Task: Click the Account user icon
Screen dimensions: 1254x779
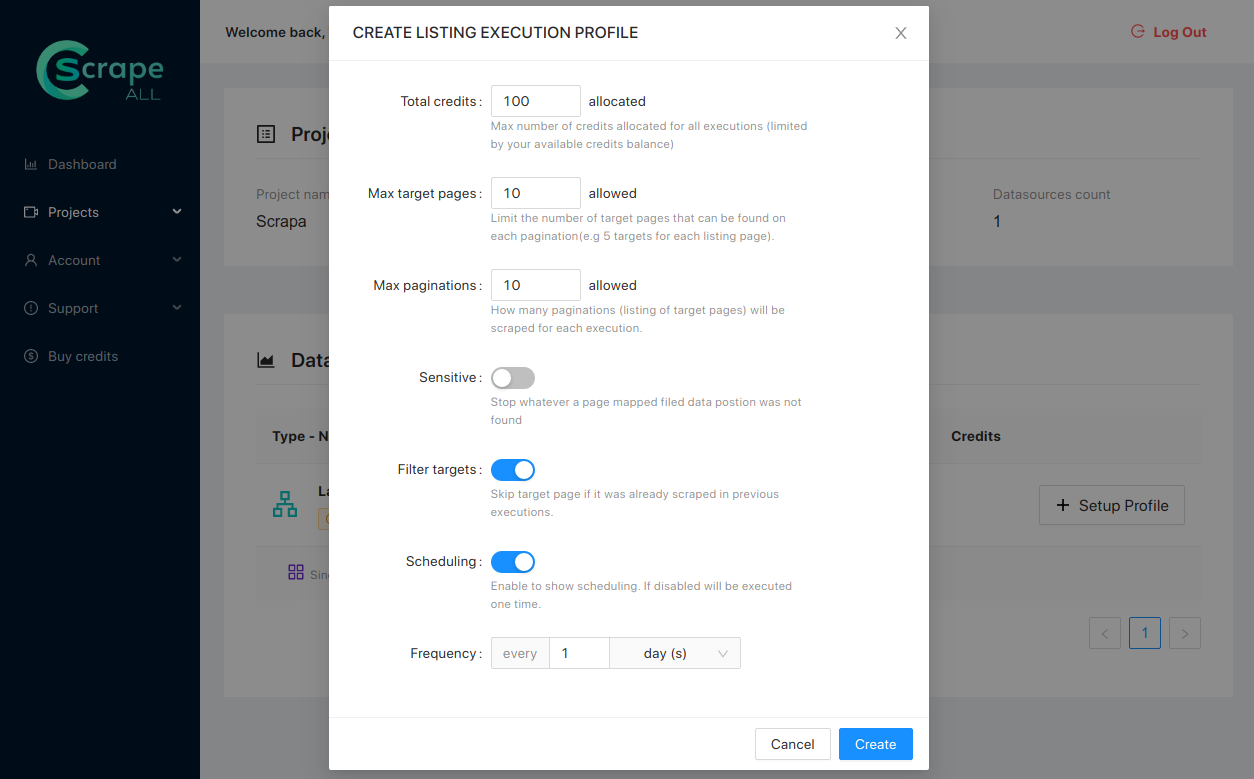Action: (31, 260)
